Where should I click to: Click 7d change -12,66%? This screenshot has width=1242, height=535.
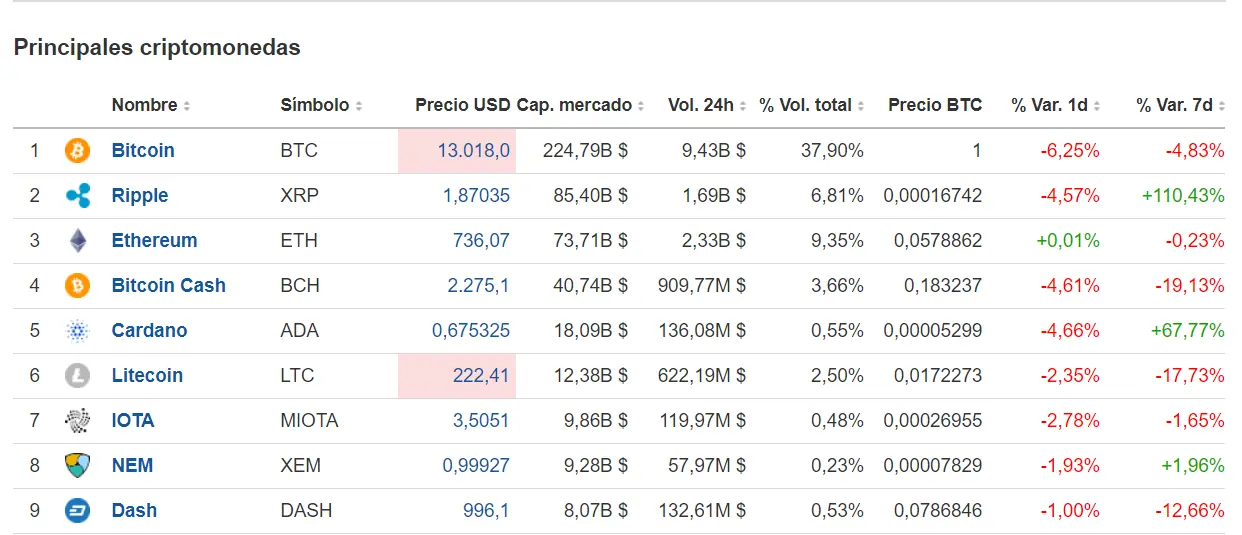coord(1190,511)
